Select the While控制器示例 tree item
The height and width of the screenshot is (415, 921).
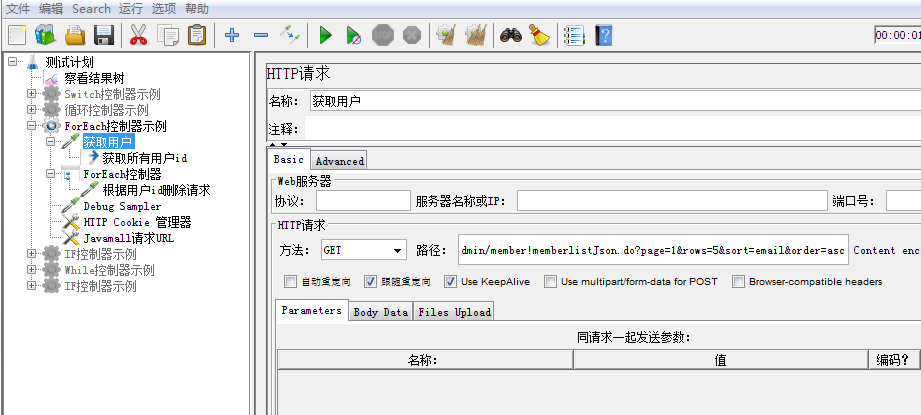[109, 270]
